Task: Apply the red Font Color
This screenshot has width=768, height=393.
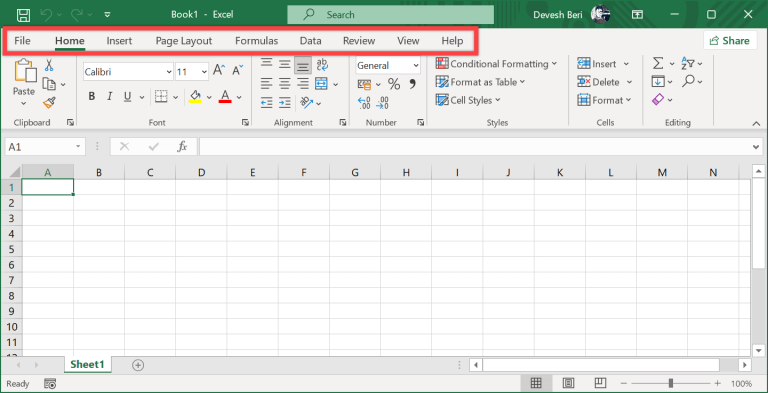Action: pos(225,96)
